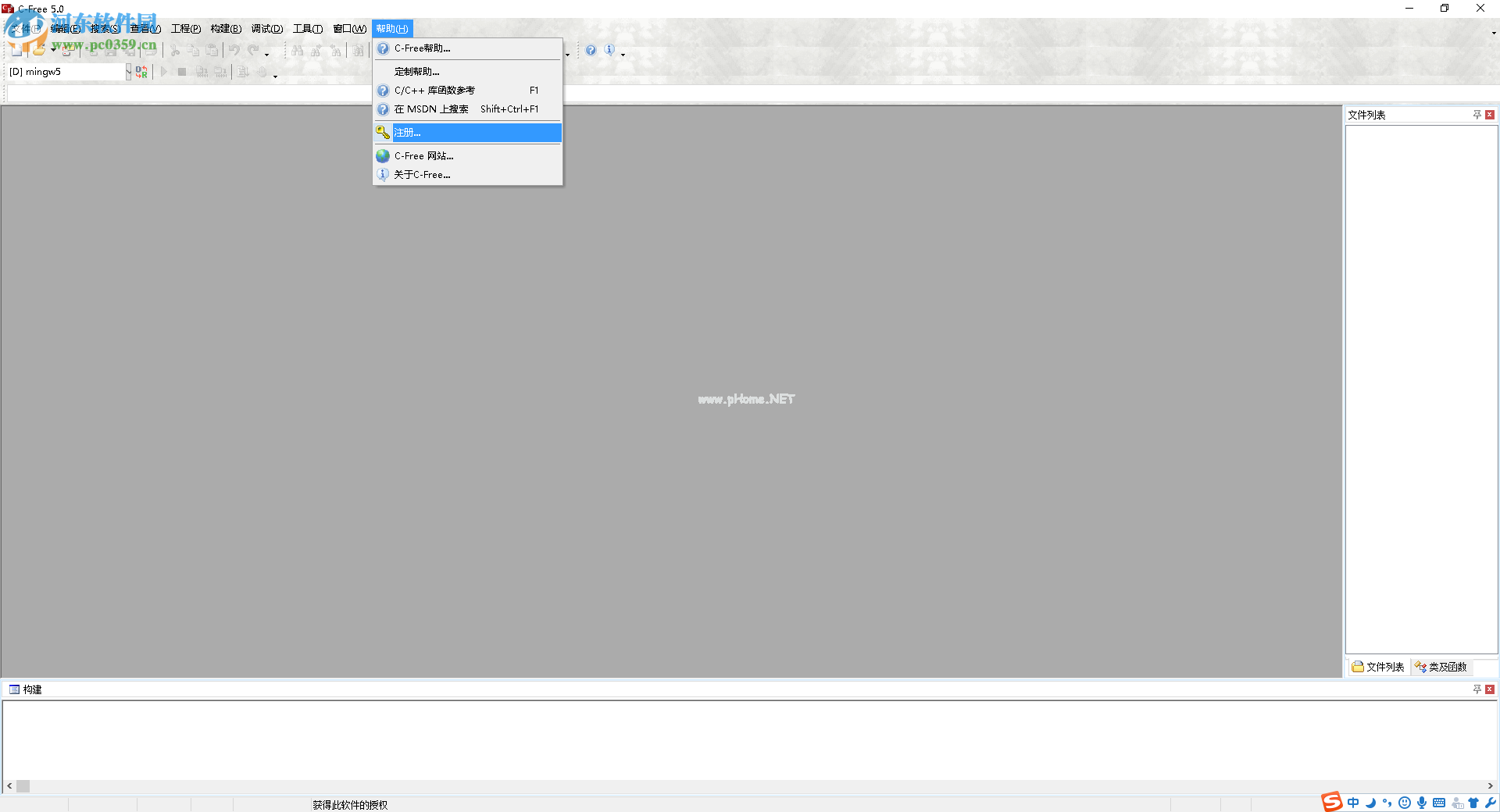Screen dimensions: 1500x812
Task: Open the 帮助(H) menu bar item
Action: pos(392,29)
